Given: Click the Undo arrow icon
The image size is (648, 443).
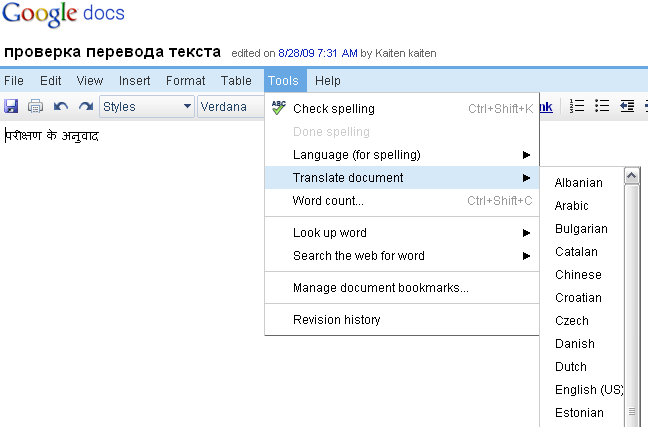Looking at the screenshot, I should (61, 107).
